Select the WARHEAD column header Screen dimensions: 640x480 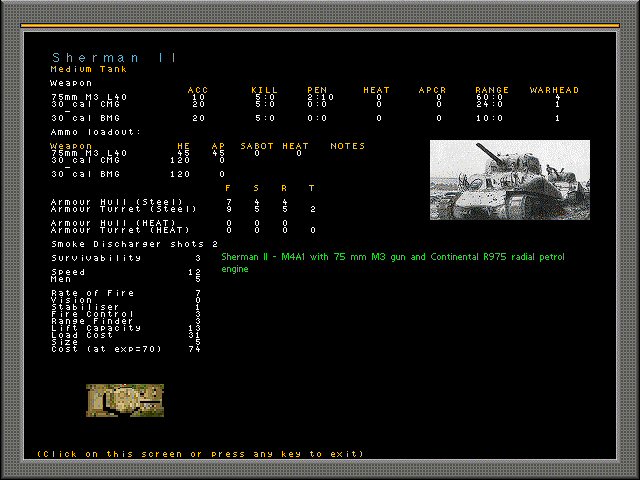pyautogui.click(x=554, y=90)
